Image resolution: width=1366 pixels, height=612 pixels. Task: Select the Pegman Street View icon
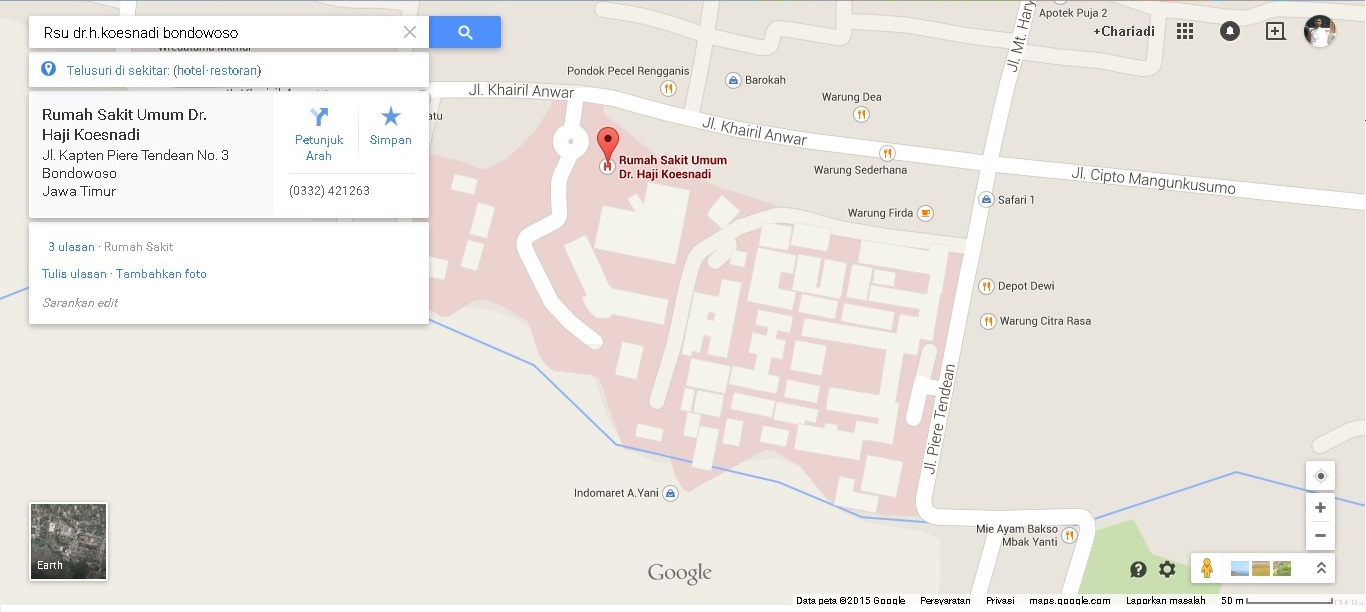[x=1207, y=568]
